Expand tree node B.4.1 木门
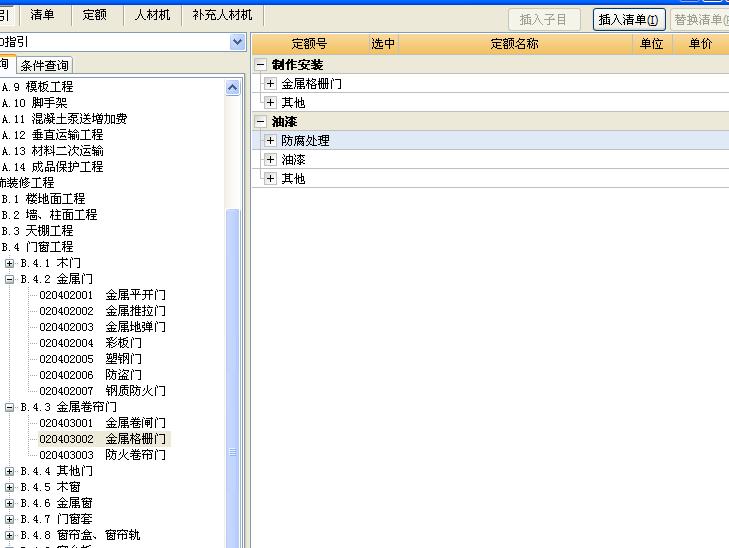This screenshot has height=548, width=729. [9, 264]
